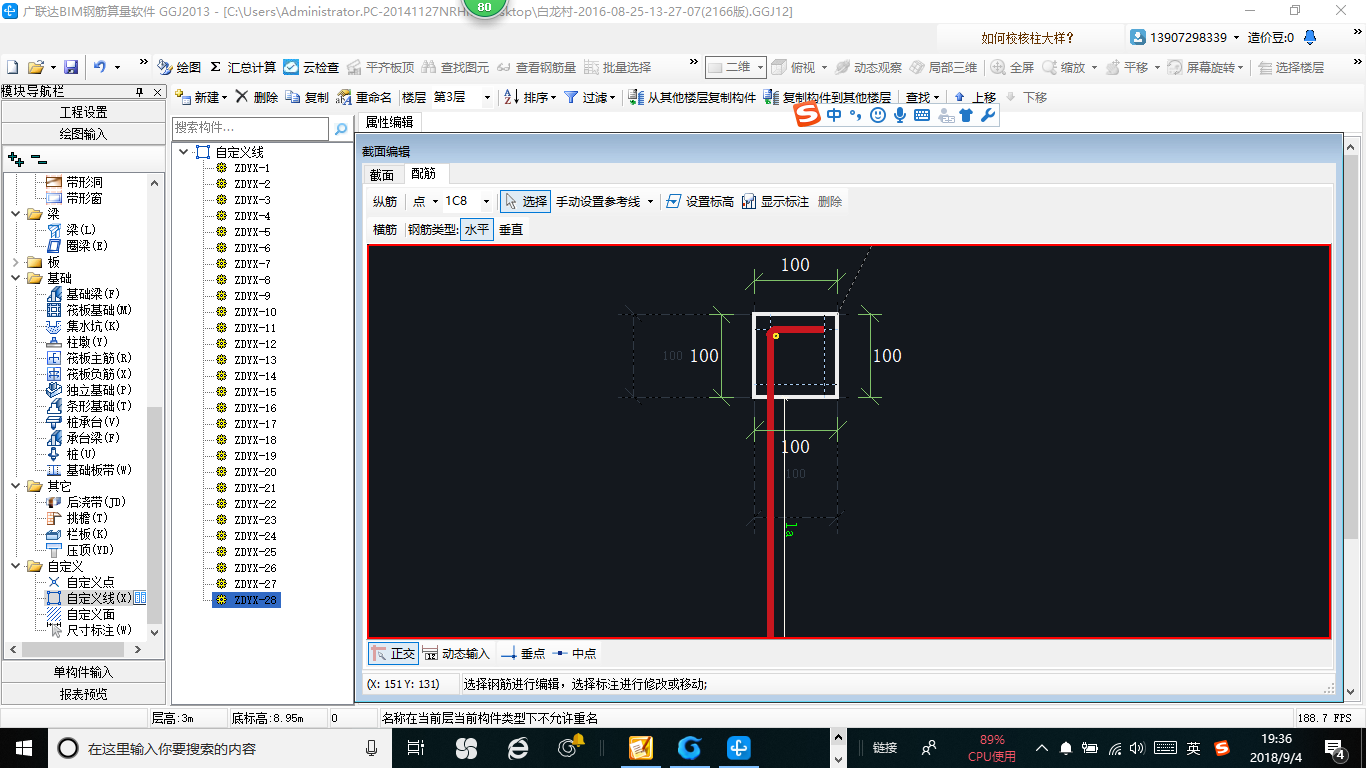1366x768 pixels.
Task: Click 全屏 fullscreen tool
Action: (x=1012, y=67)
